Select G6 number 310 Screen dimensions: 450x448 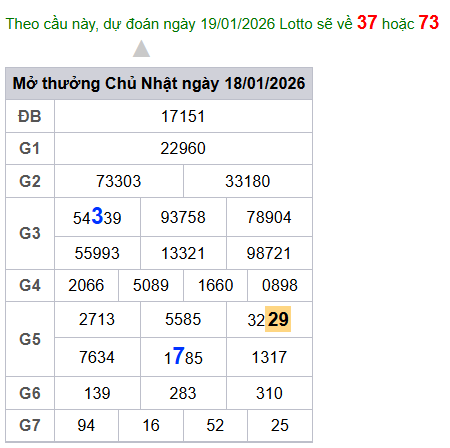pyautogui.click(x=269, y=393)
